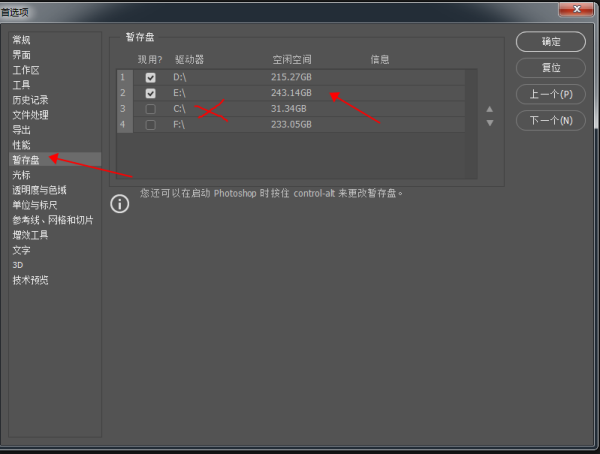
Task: Enable the C:\ scratch disk checkbox
Action: (x=150, y=109)
